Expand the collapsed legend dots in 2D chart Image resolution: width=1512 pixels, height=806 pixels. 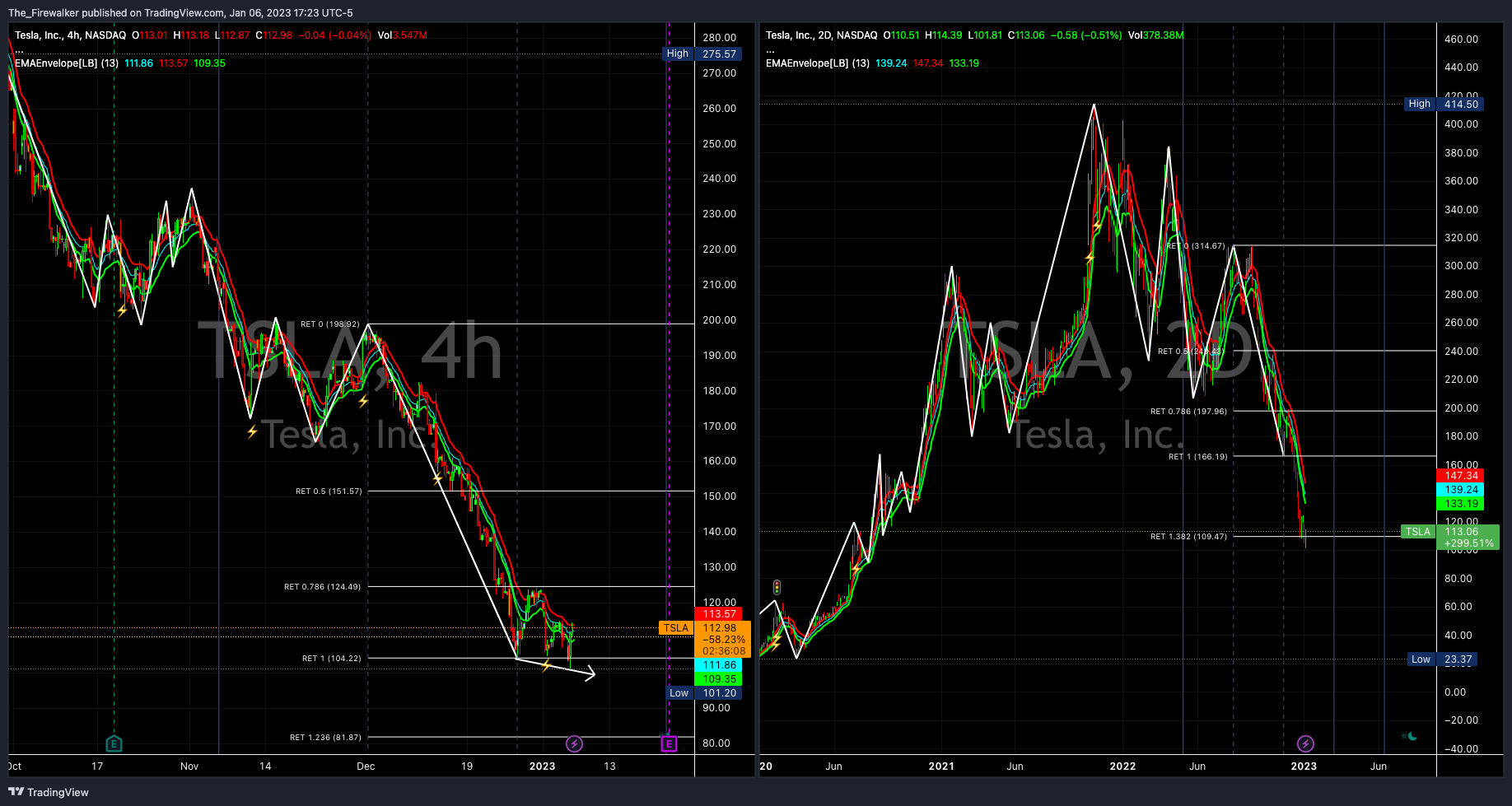(x=771, y=51)
